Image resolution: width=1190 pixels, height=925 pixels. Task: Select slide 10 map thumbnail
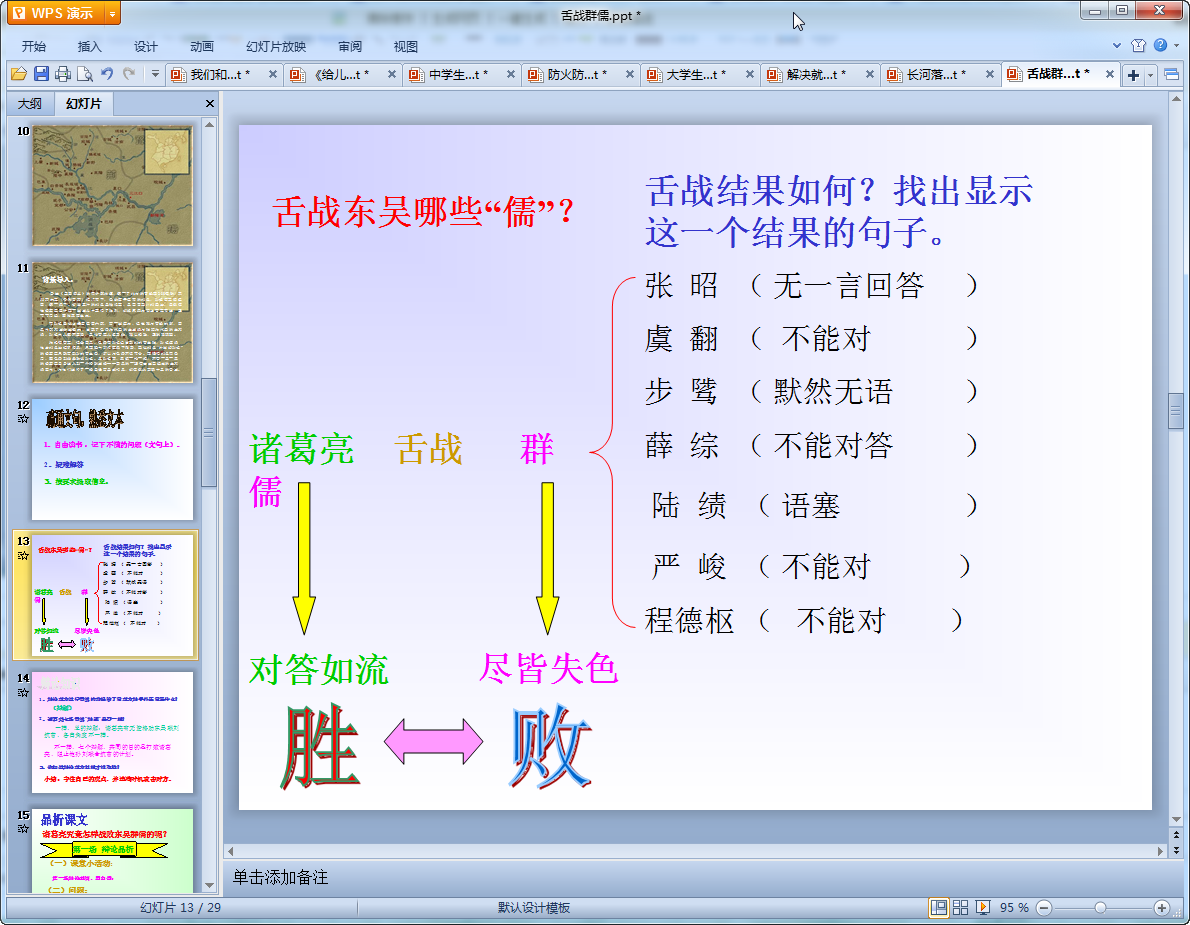pos(112,186)
